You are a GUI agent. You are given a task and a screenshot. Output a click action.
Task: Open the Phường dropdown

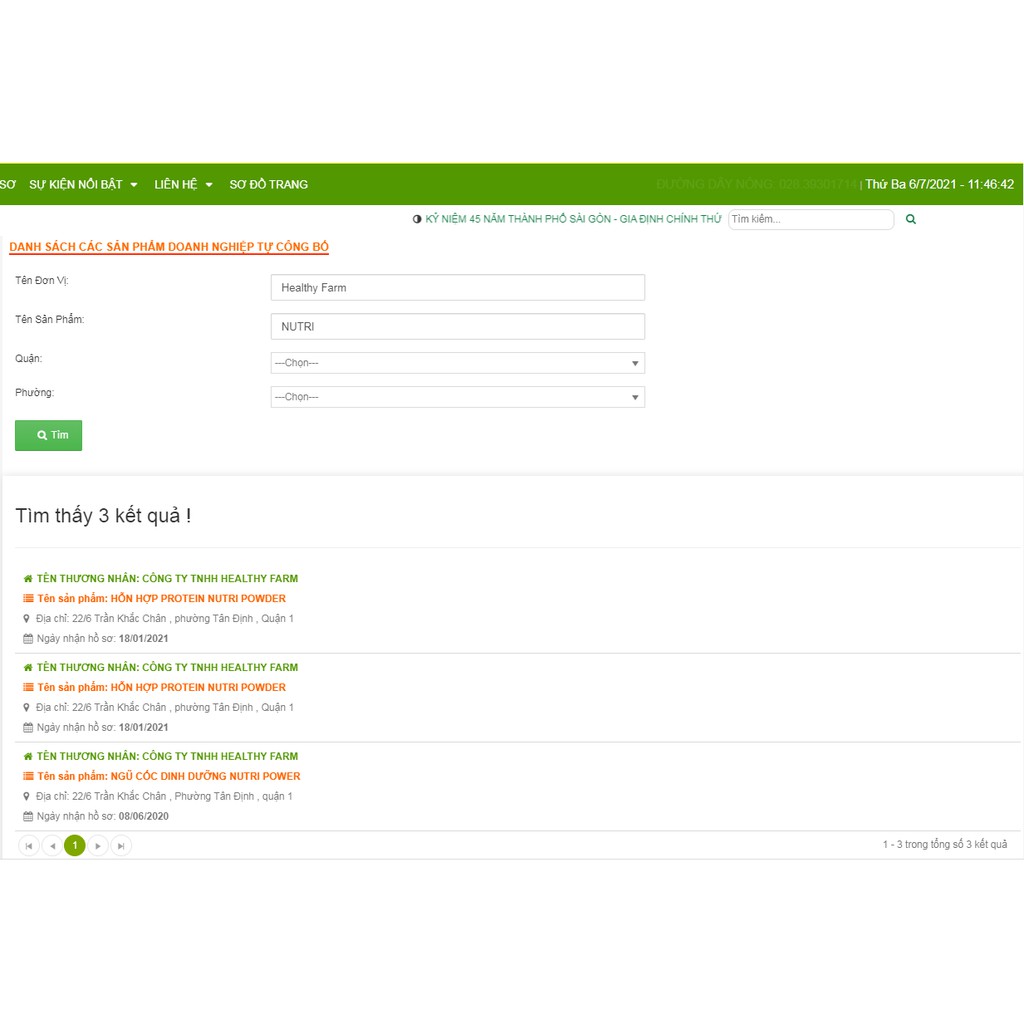point(457,397)
